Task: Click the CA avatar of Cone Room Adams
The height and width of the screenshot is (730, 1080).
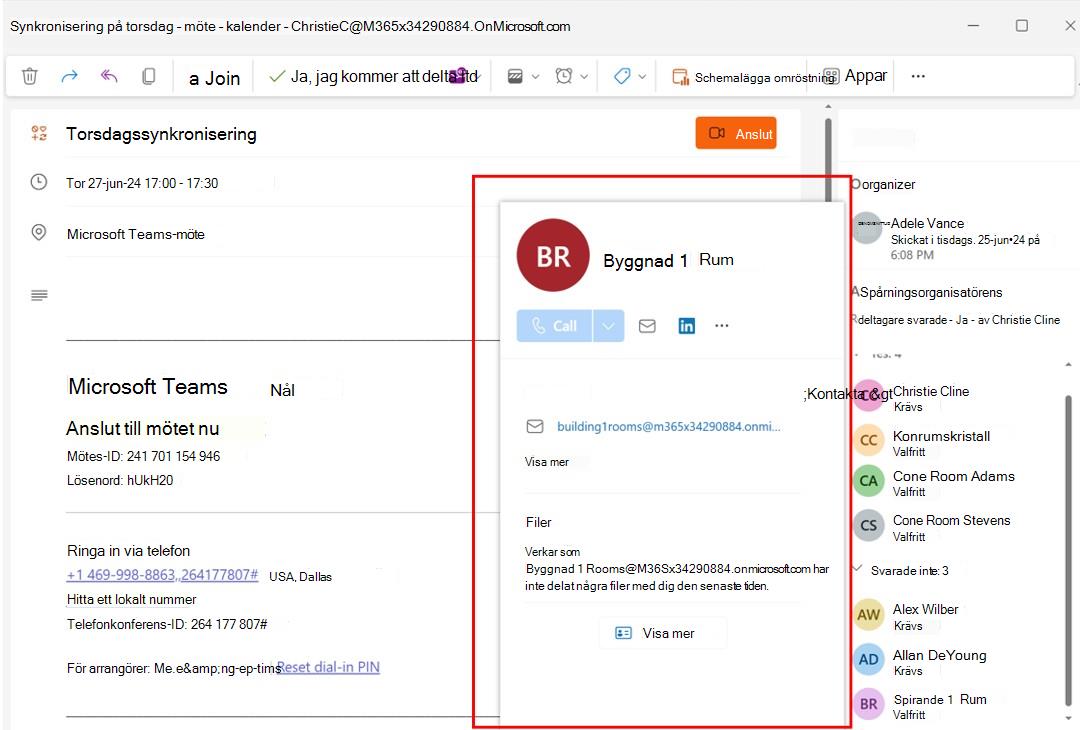Action: point(869,481)
